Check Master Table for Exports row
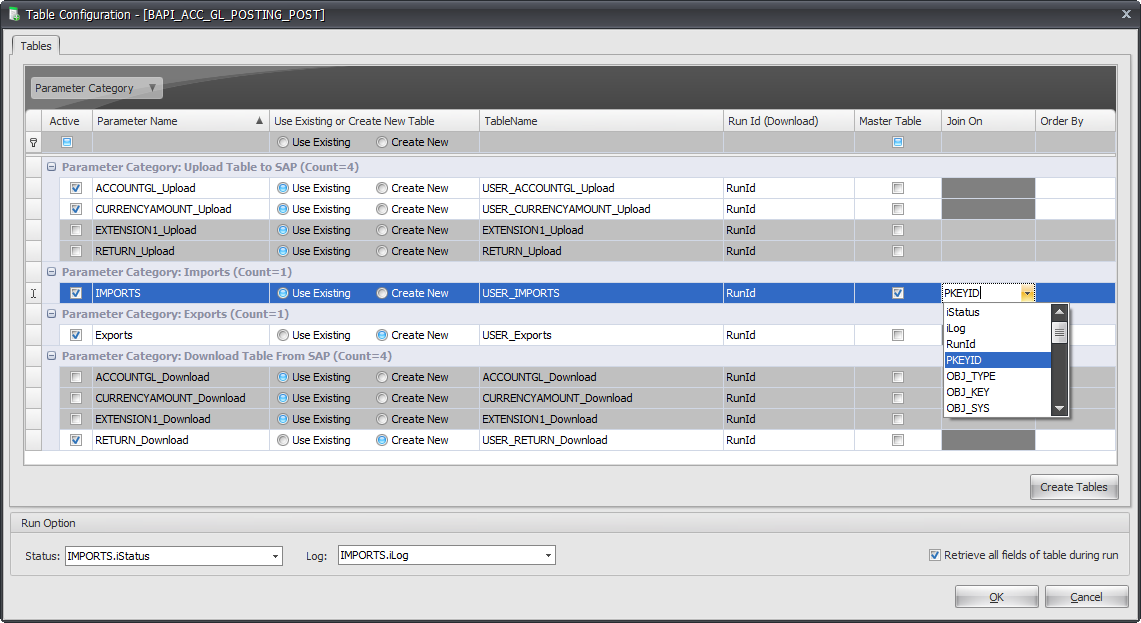The width and height of the screenshot is (1141, 623). tap(898, 336)
